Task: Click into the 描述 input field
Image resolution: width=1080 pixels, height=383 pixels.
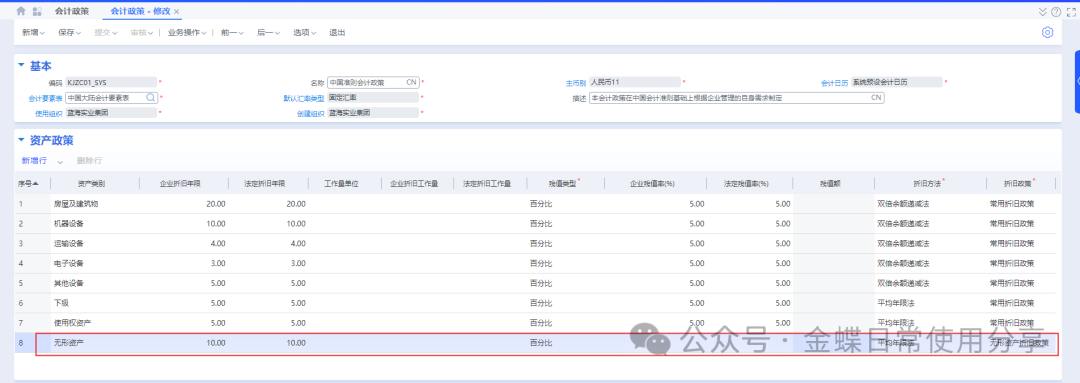Action: click(x=736, y=98)
